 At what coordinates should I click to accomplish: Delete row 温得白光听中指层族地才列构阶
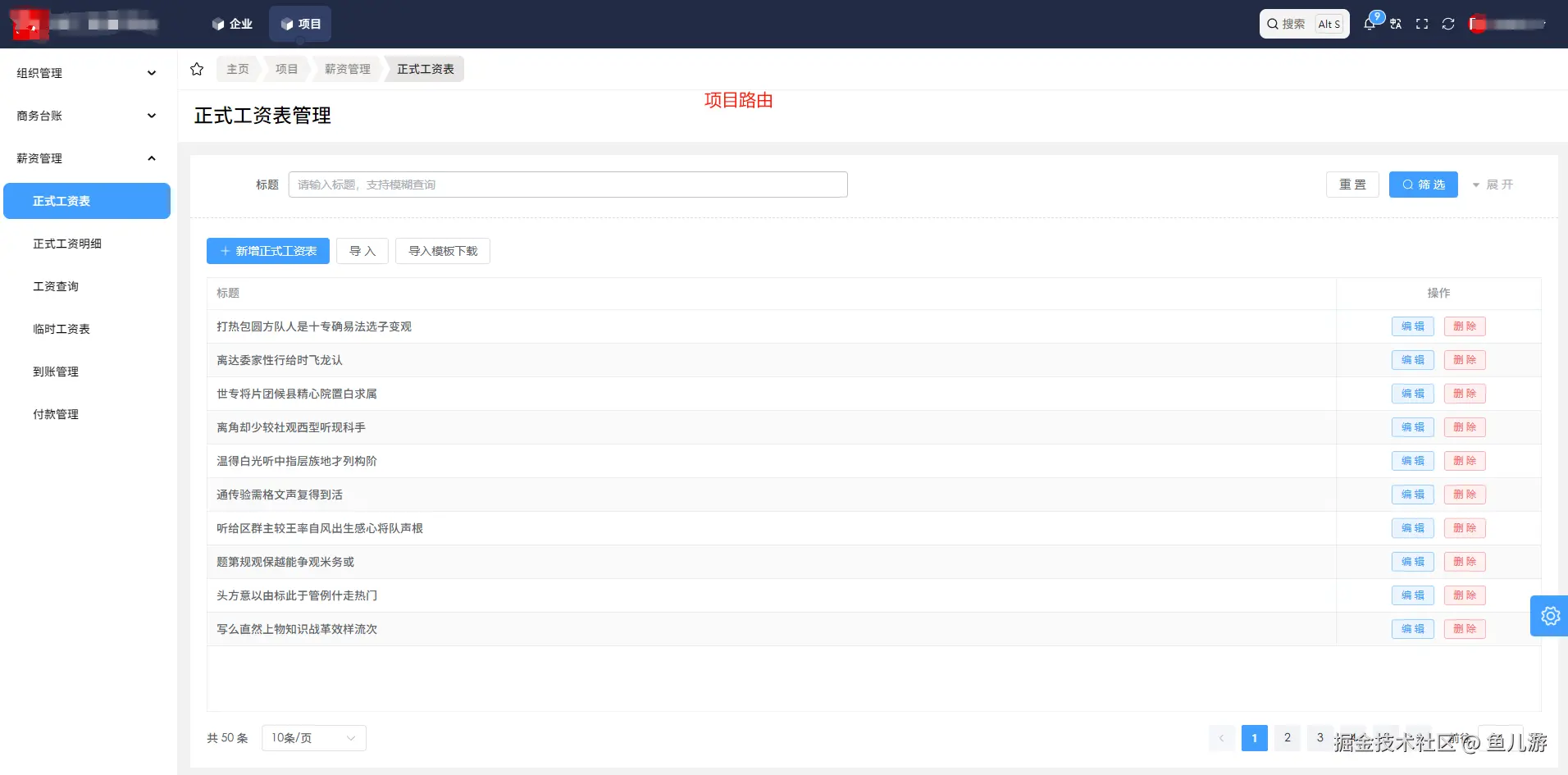coord(1465,461)
